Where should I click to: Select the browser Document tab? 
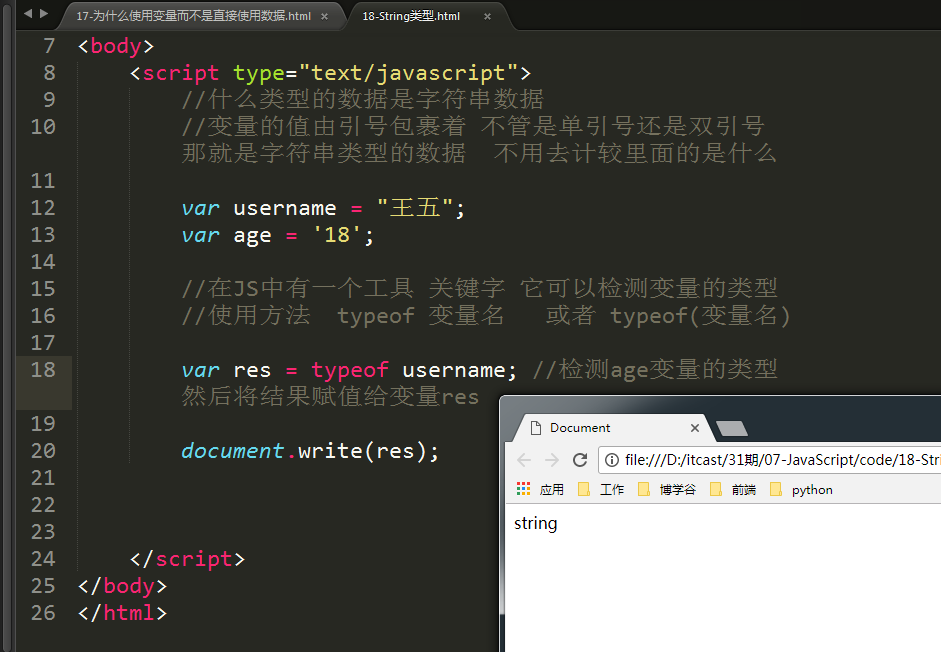(x=610, y=428)
